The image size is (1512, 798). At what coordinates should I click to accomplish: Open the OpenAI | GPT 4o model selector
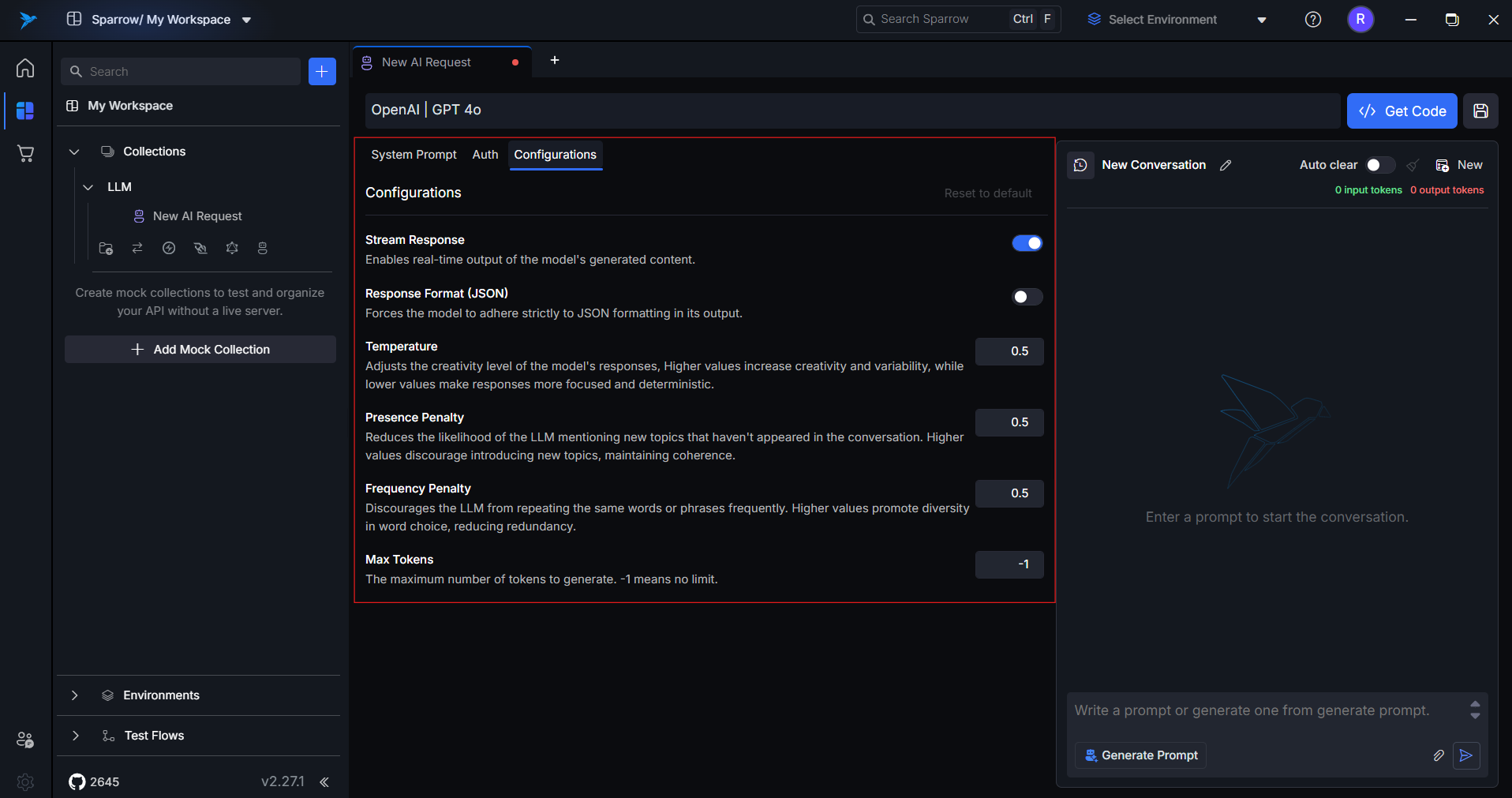tap(852, 111)
